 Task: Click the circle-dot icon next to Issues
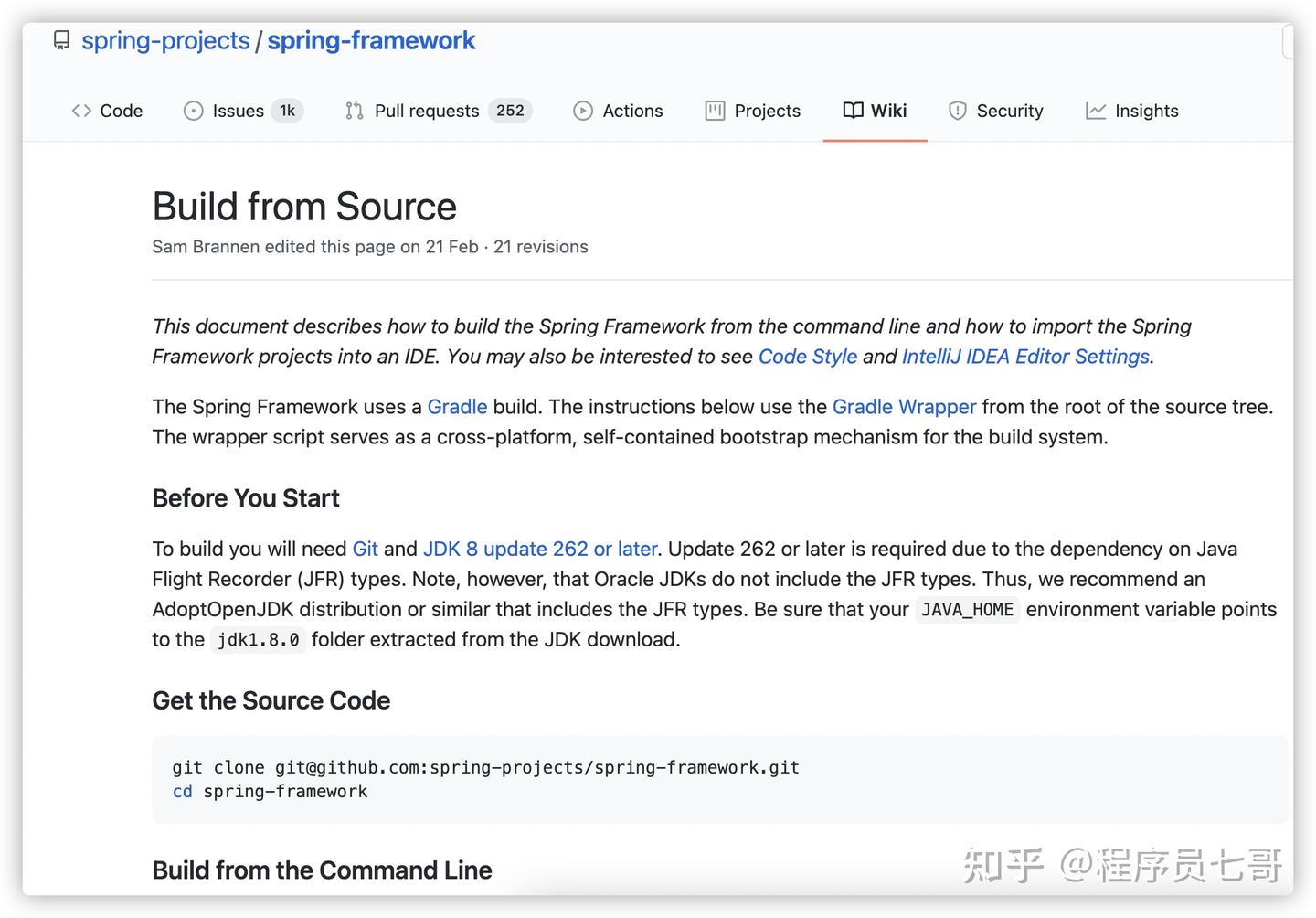point(193,110)
